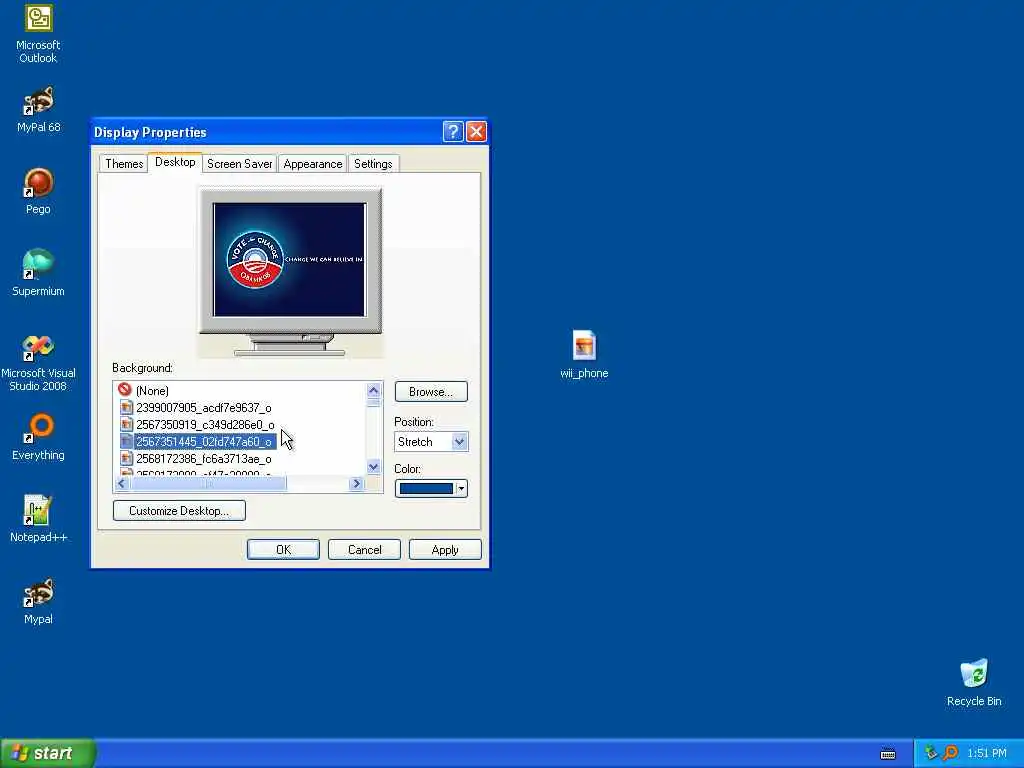Select background 2399007905_acdf7e9637_o
Viewport: 1024px width, 768px height.
click(204, 408)
